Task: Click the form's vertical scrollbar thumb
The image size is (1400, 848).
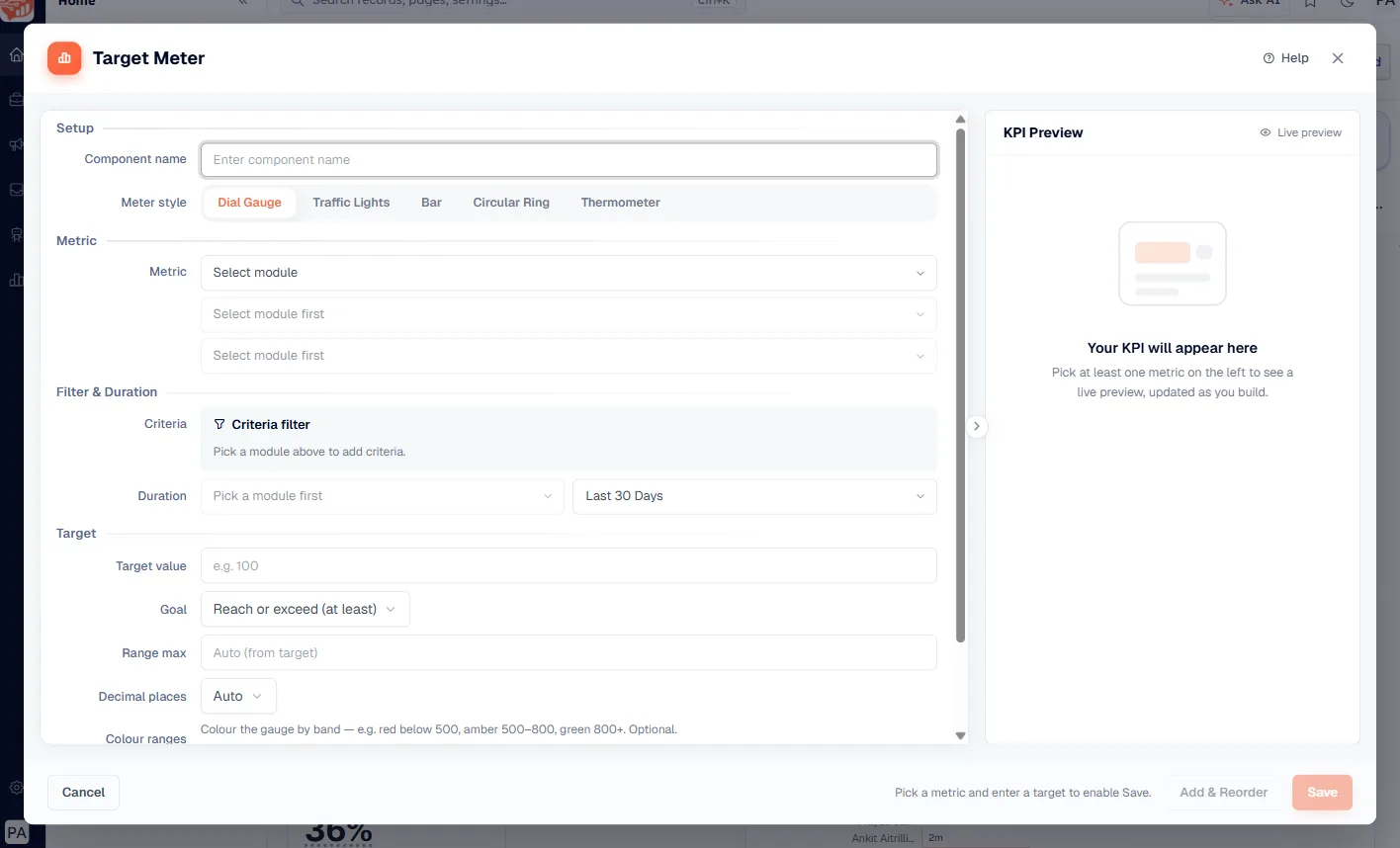Action: [x=960, y=385]
